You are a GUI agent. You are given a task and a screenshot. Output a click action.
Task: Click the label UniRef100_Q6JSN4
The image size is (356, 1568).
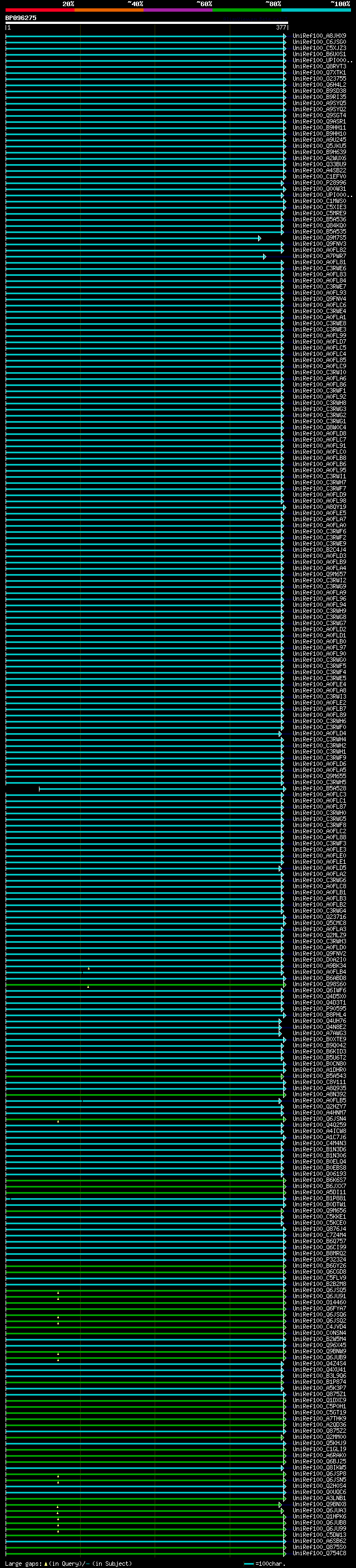[x=319, y=1119]
